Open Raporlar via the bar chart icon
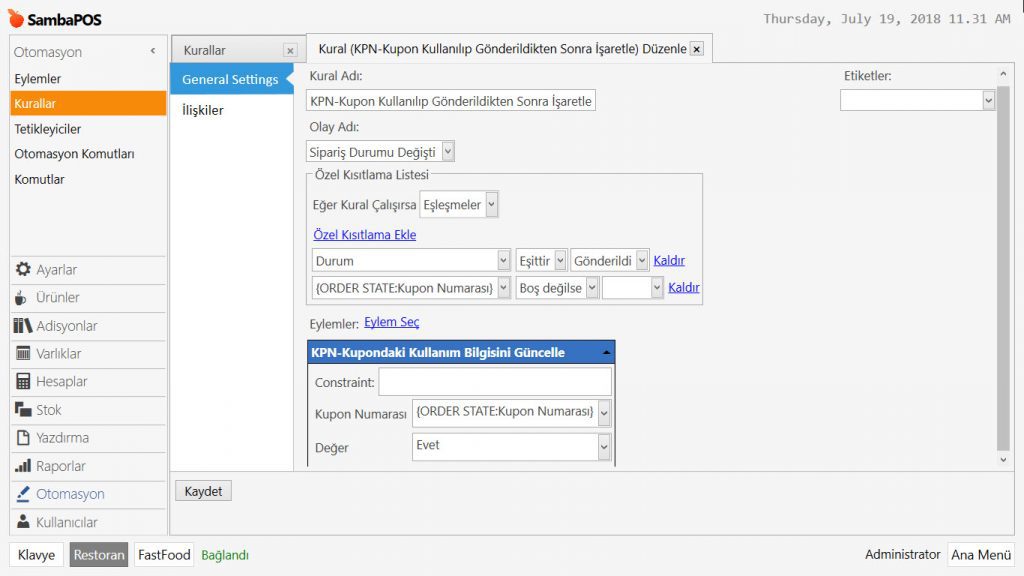Image resolution: width=1024 pixels, height=576 pixels. pyautogui.click(x=23, y=466)
